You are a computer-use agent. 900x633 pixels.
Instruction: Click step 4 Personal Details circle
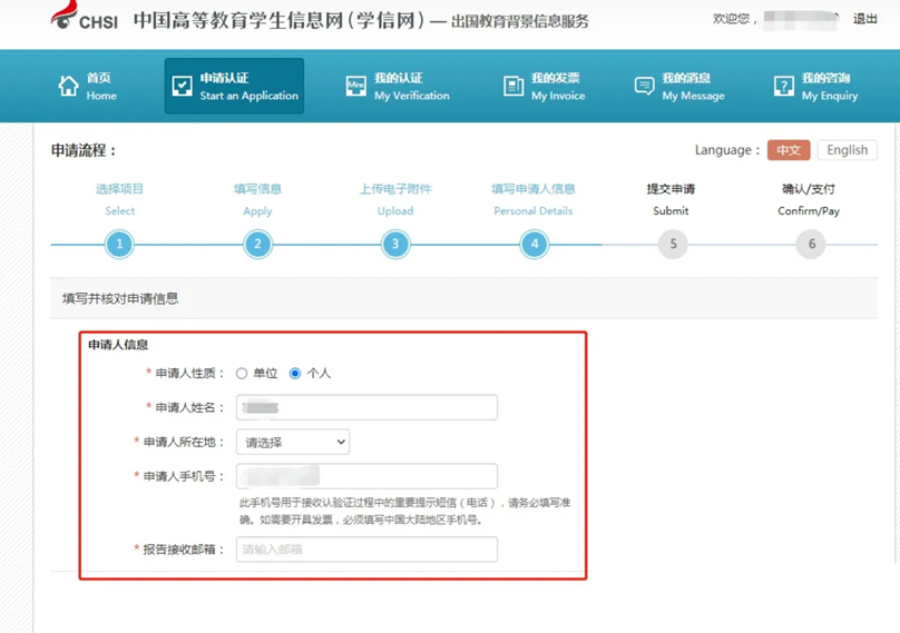(x=534, y=244)
